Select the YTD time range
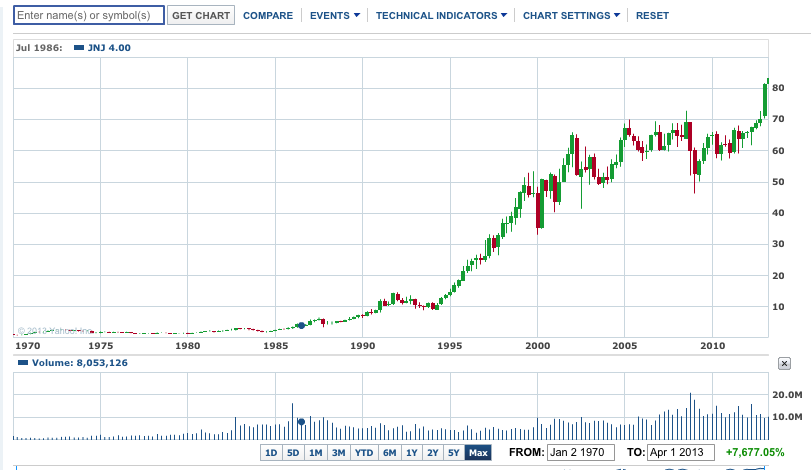The height and width of the screenshot is (470, 811). tap(364, 453)
